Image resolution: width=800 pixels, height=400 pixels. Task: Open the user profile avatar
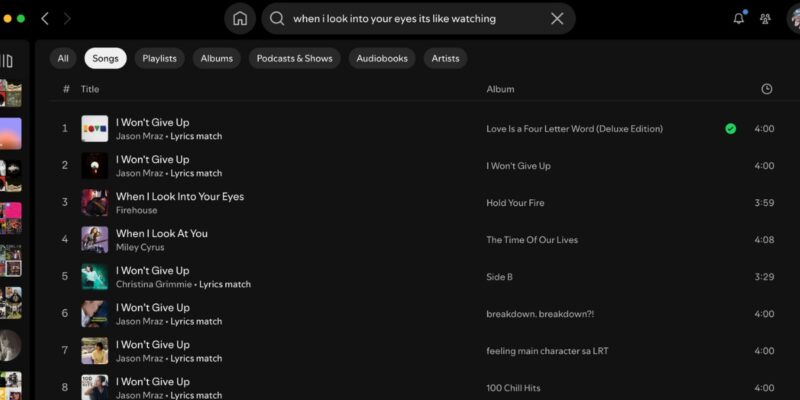(793, 19)
